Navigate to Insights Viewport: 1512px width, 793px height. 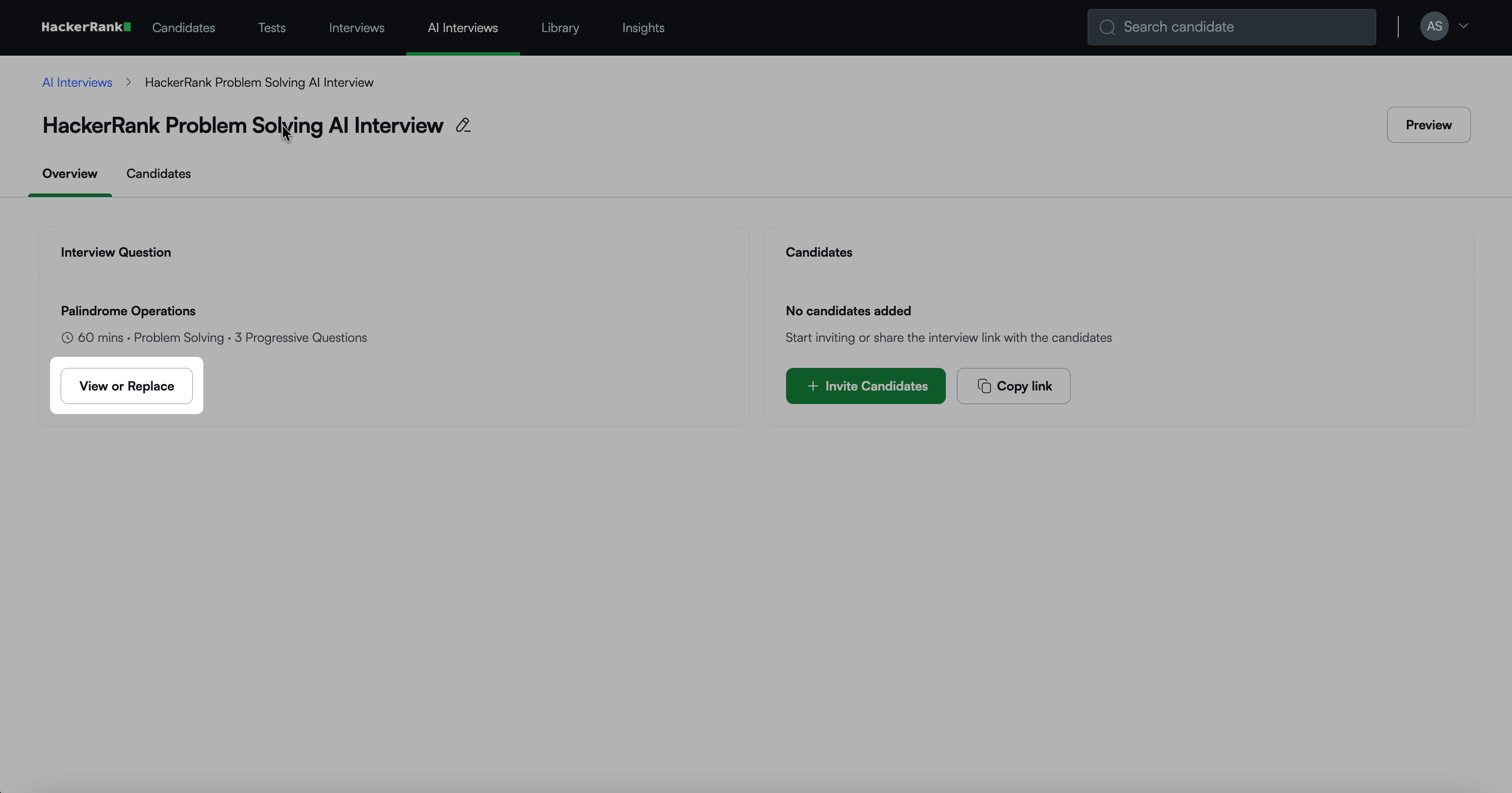click(643, 28)
